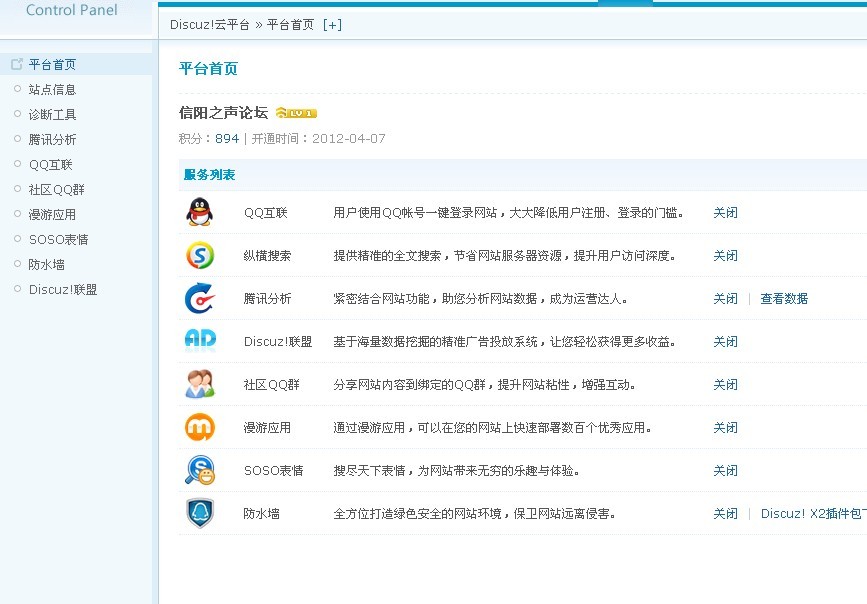Click the orange 漫游应用 m icon
This screenshot has height=604, width=867.
point(200,427)
